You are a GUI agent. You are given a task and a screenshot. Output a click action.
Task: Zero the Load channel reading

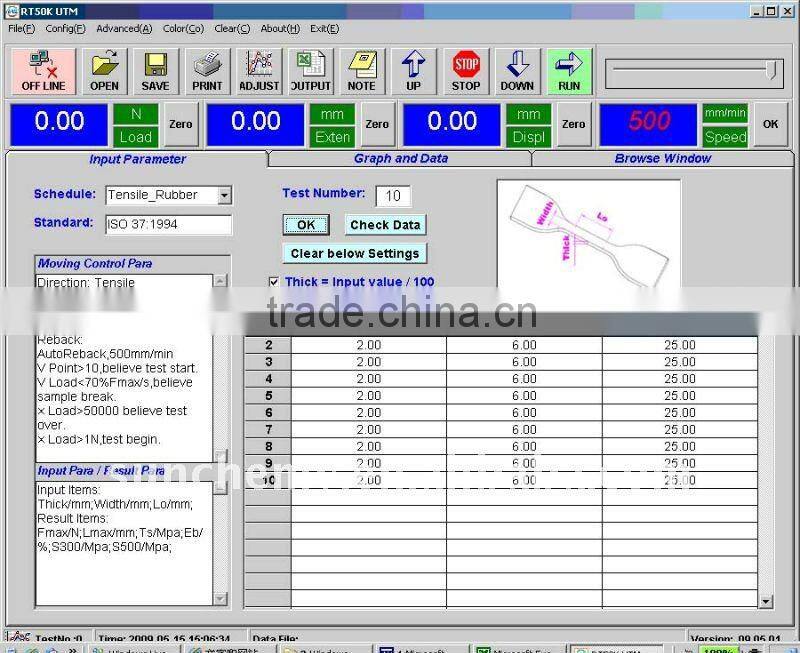point(181,124)
